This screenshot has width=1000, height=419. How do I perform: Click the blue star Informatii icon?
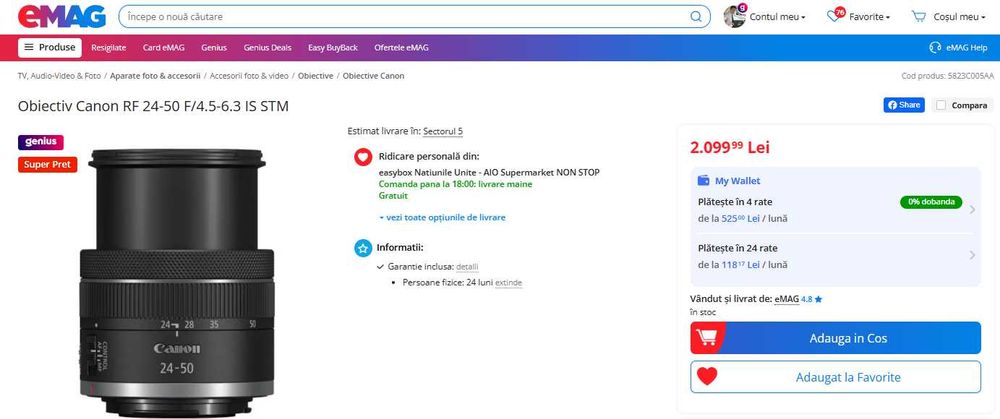click(x=363, y=248)
